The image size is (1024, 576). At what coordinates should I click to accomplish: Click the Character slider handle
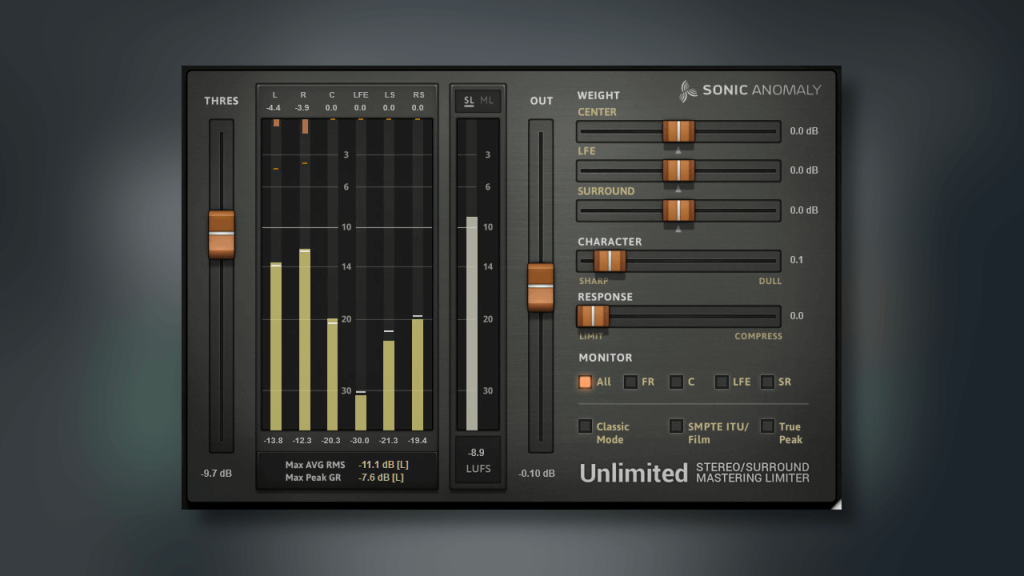click(x=611, y=260)
